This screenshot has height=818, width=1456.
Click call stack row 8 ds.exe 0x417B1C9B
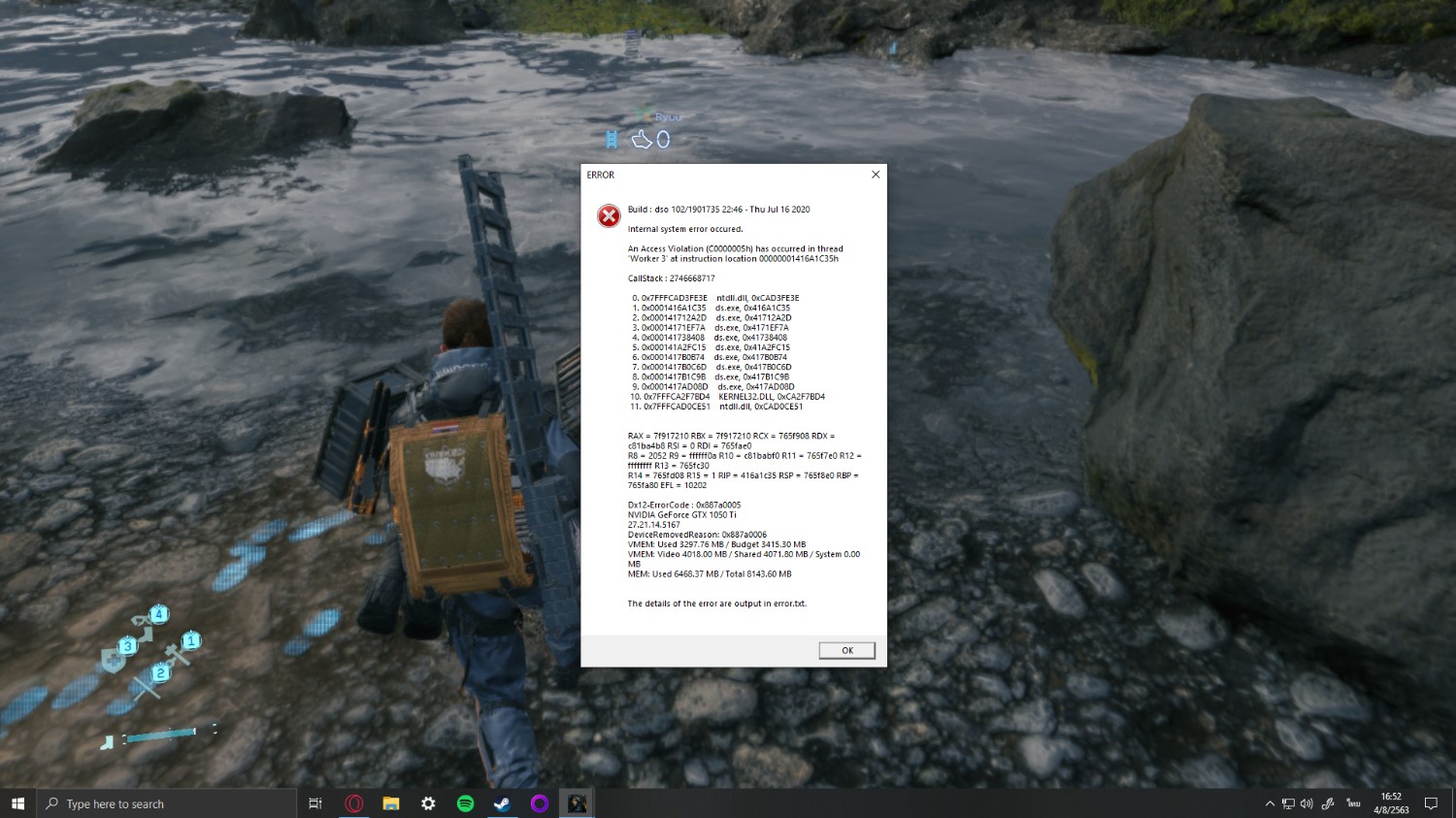pos(711,376)
